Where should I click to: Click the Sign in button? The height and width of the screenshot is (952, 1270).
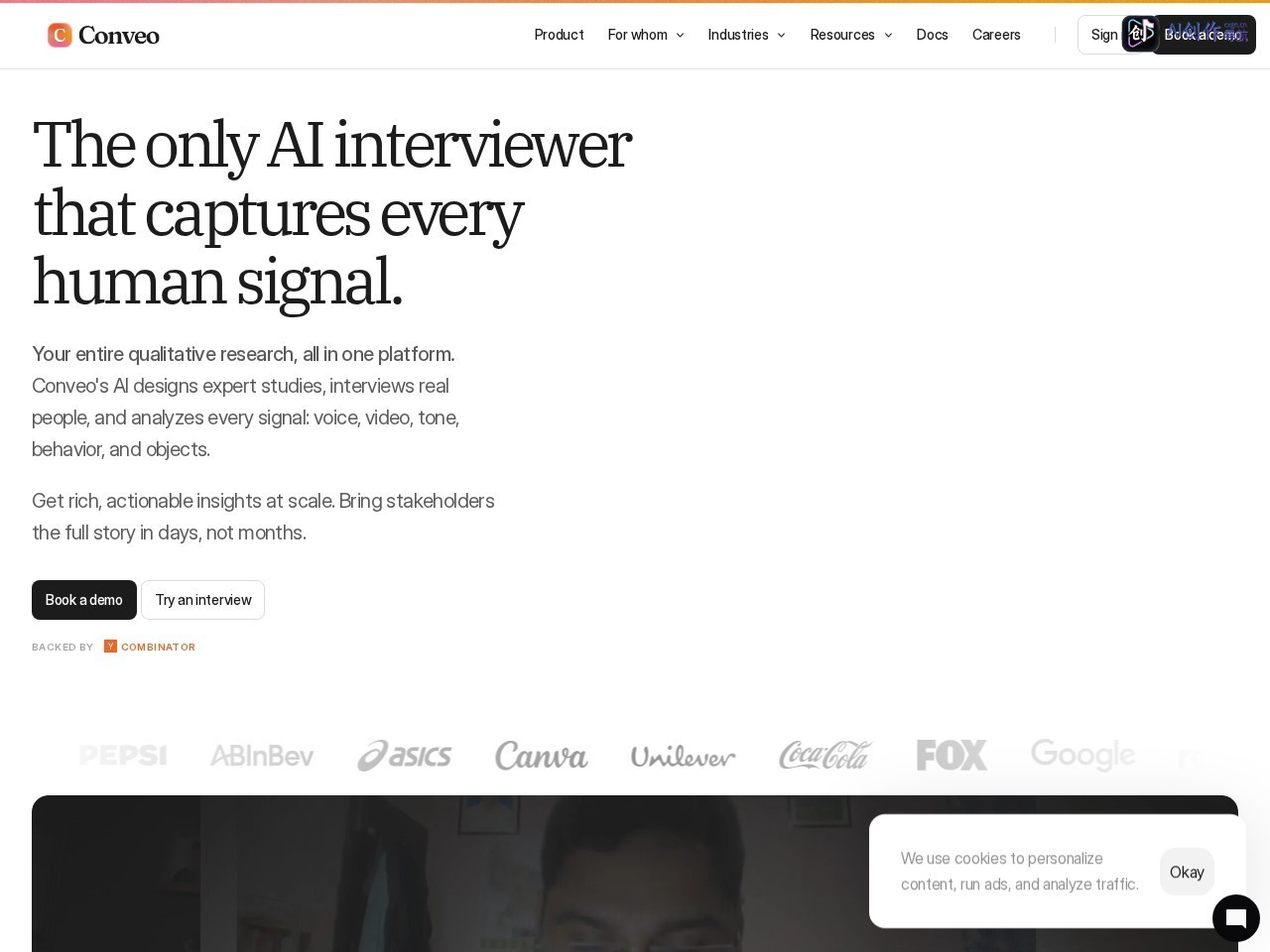[x=1101, y=35]
